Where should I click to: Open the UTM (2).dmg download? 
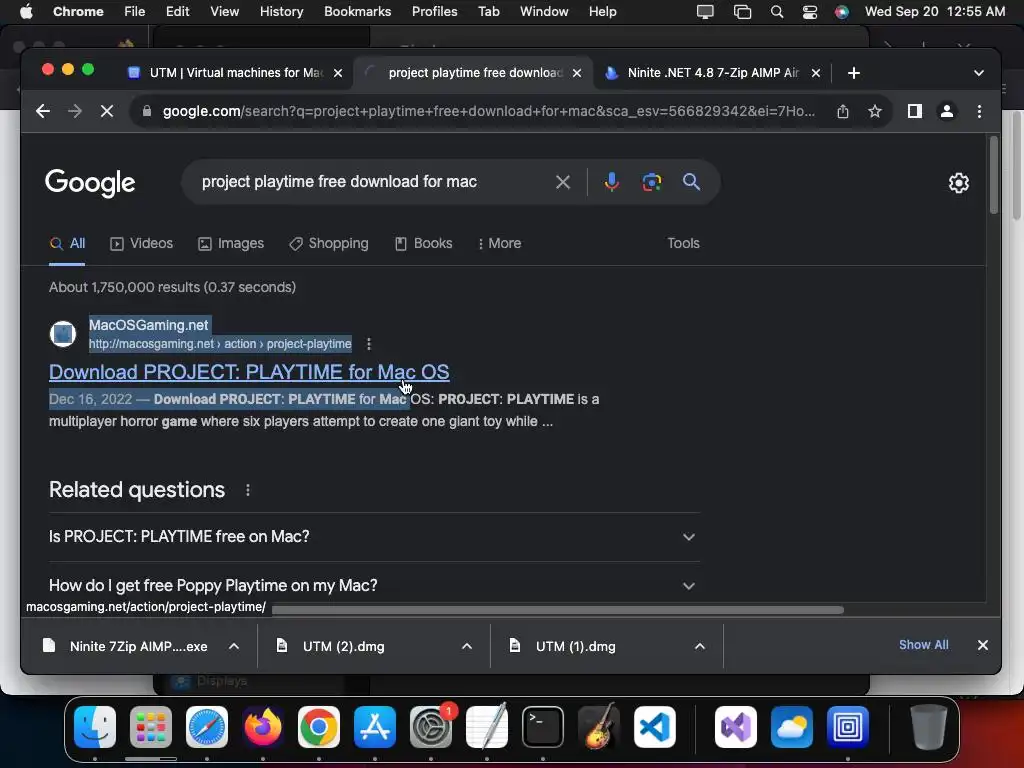click(332, 647)
